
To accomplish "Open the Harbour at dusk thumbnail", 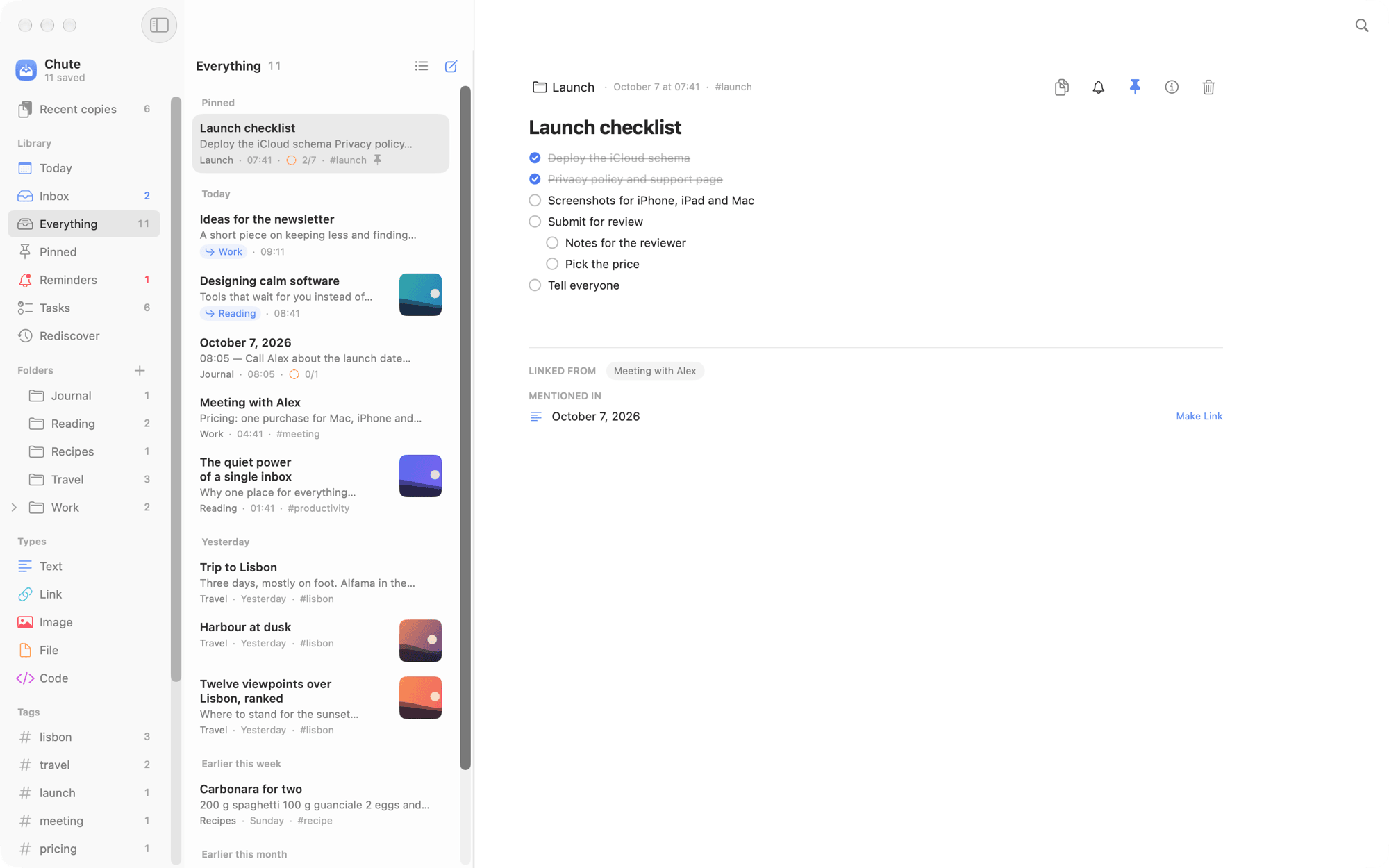I will tap(420, 640).
